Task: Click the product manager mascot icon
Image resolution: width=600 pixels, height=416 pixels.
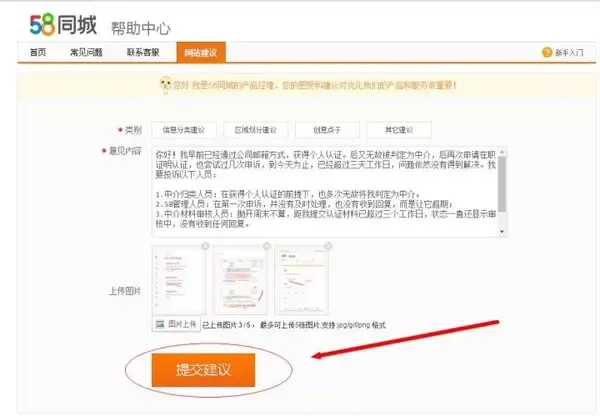Action: 165,85
